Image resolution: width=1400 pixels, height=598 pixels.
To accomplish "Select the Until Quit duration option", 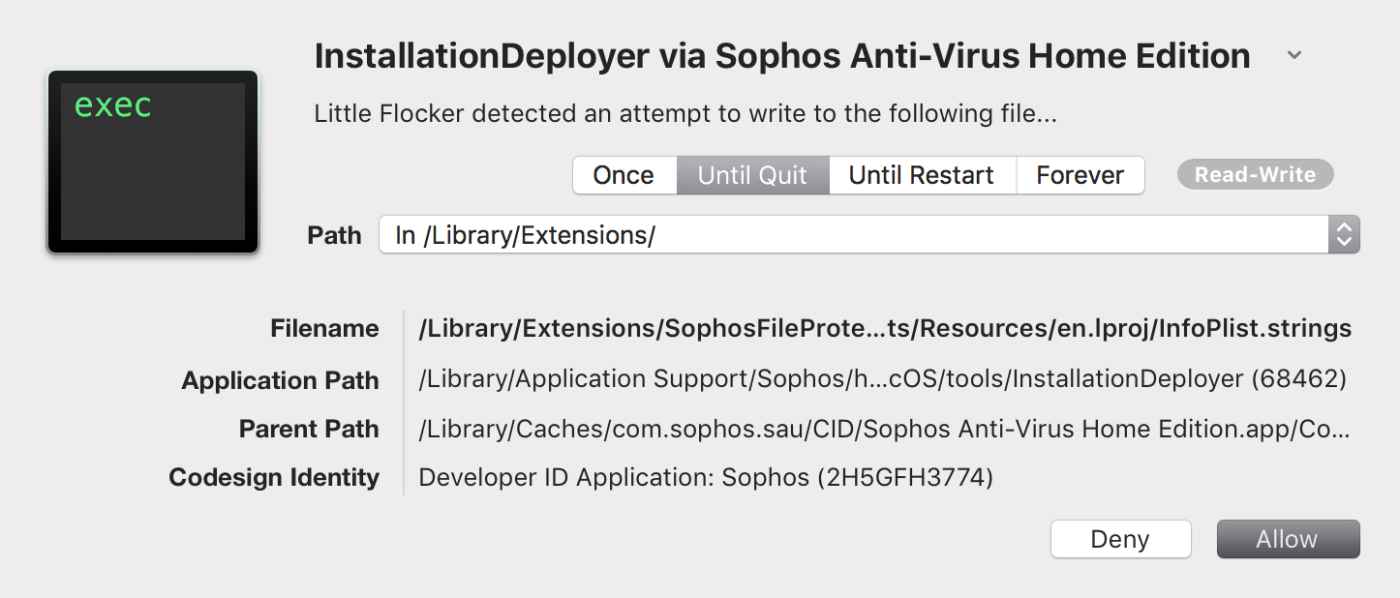I will 753,175.
